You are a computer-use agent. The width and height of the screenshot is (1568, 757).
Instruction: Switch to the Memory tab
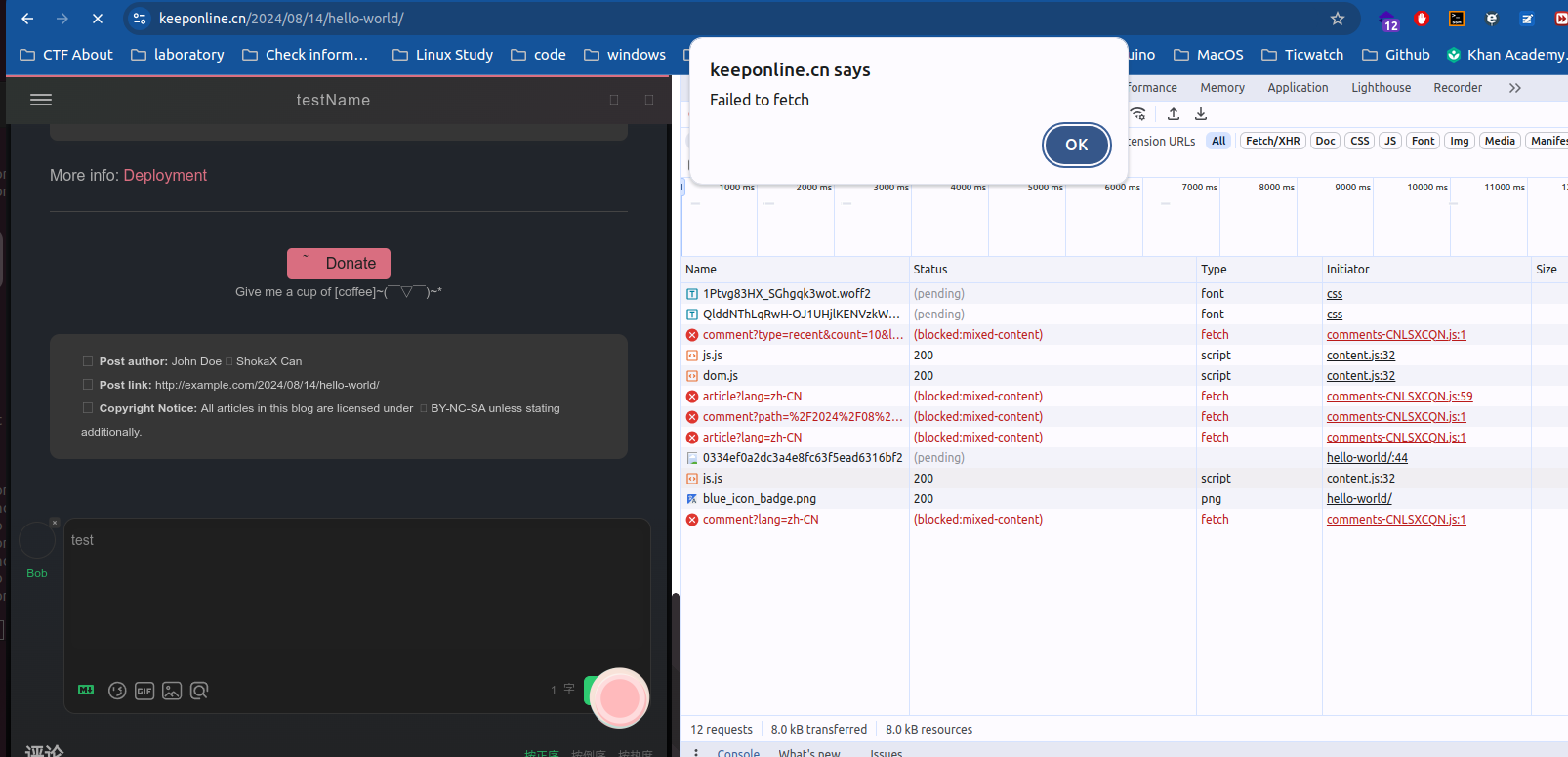coord(1221,88)
